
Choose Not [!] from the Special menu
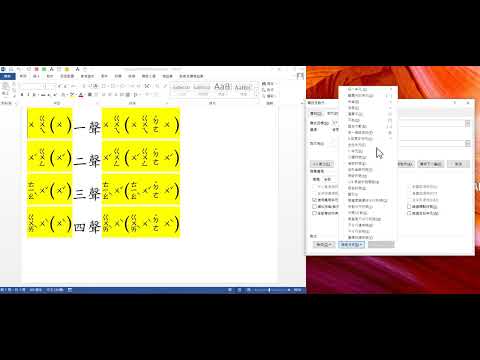click(x=367, y=120)
